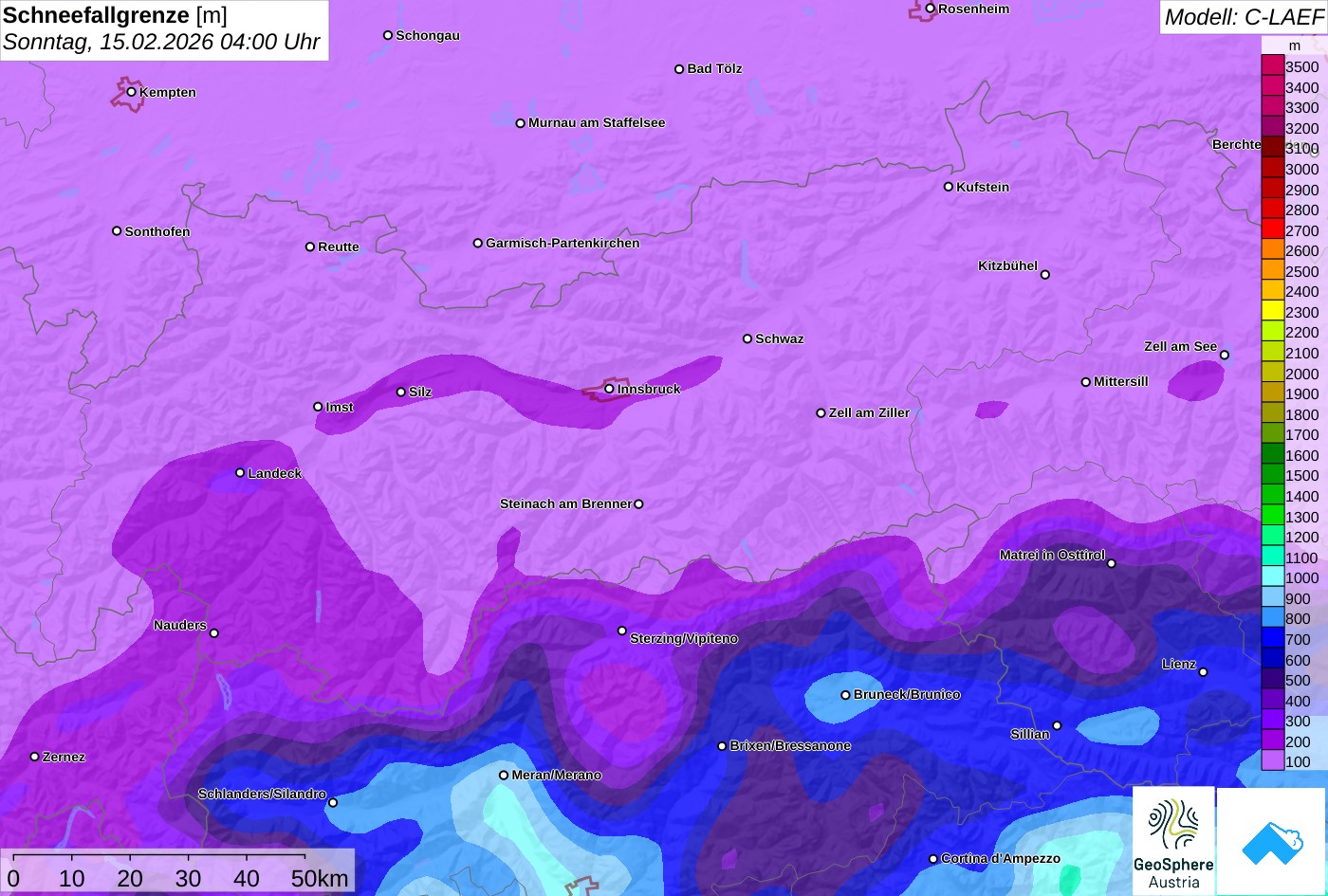The image size is (1328, 896).
Task: Click the Kempten city marker
Action: 132,92
